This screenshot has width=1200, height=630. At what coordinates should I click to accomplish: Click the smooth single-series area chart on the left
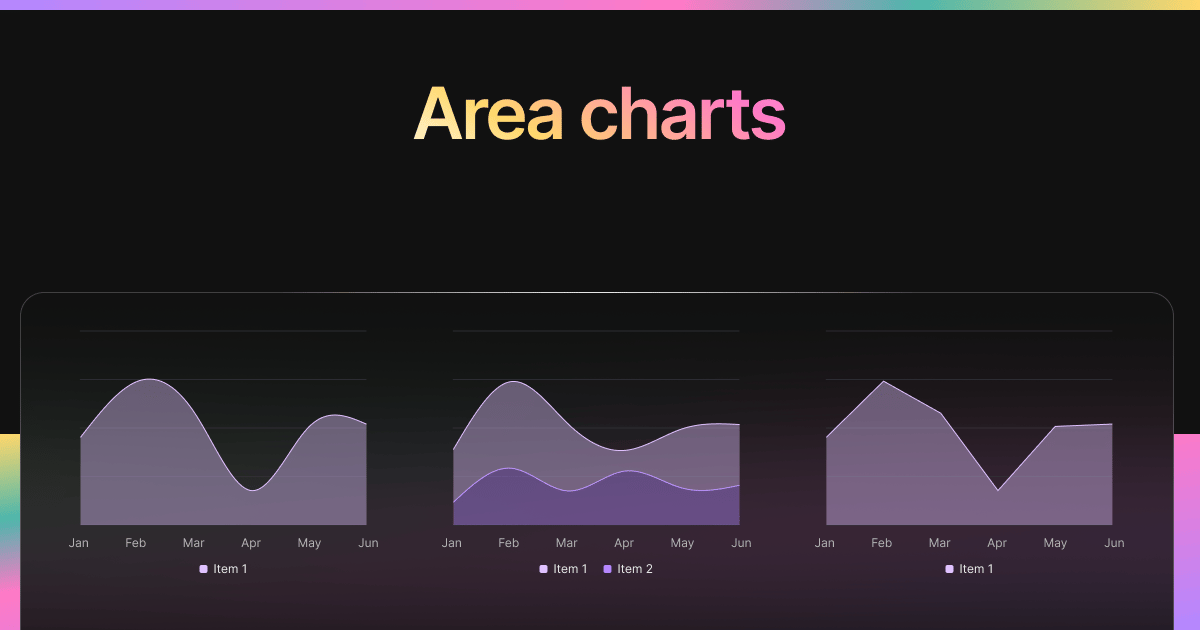(x=223, y=451)
